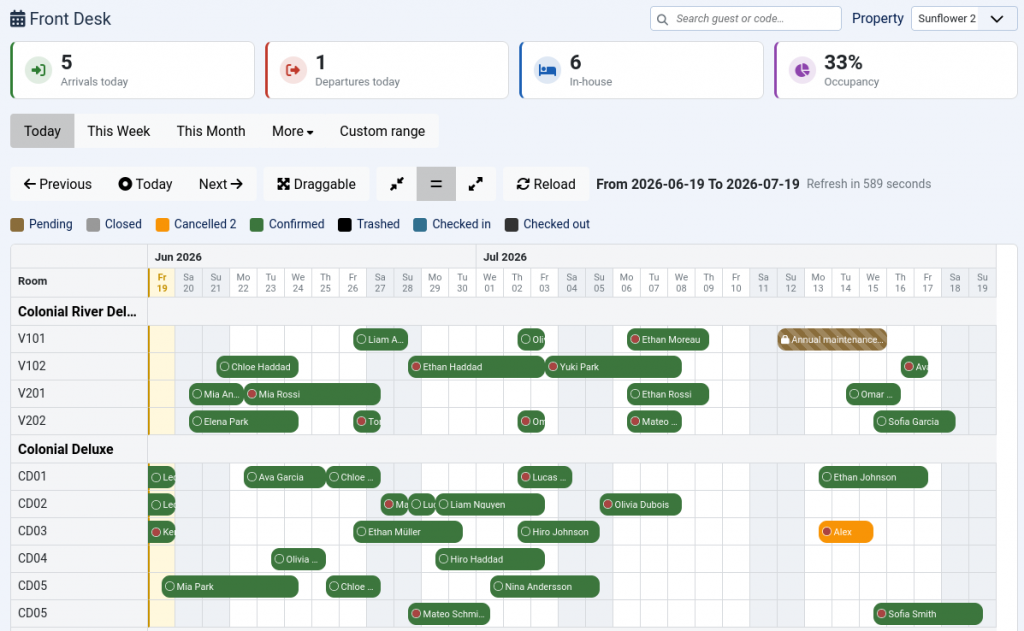
Task: Toggle the Confirmed status filter
Action: coord(287,224)
